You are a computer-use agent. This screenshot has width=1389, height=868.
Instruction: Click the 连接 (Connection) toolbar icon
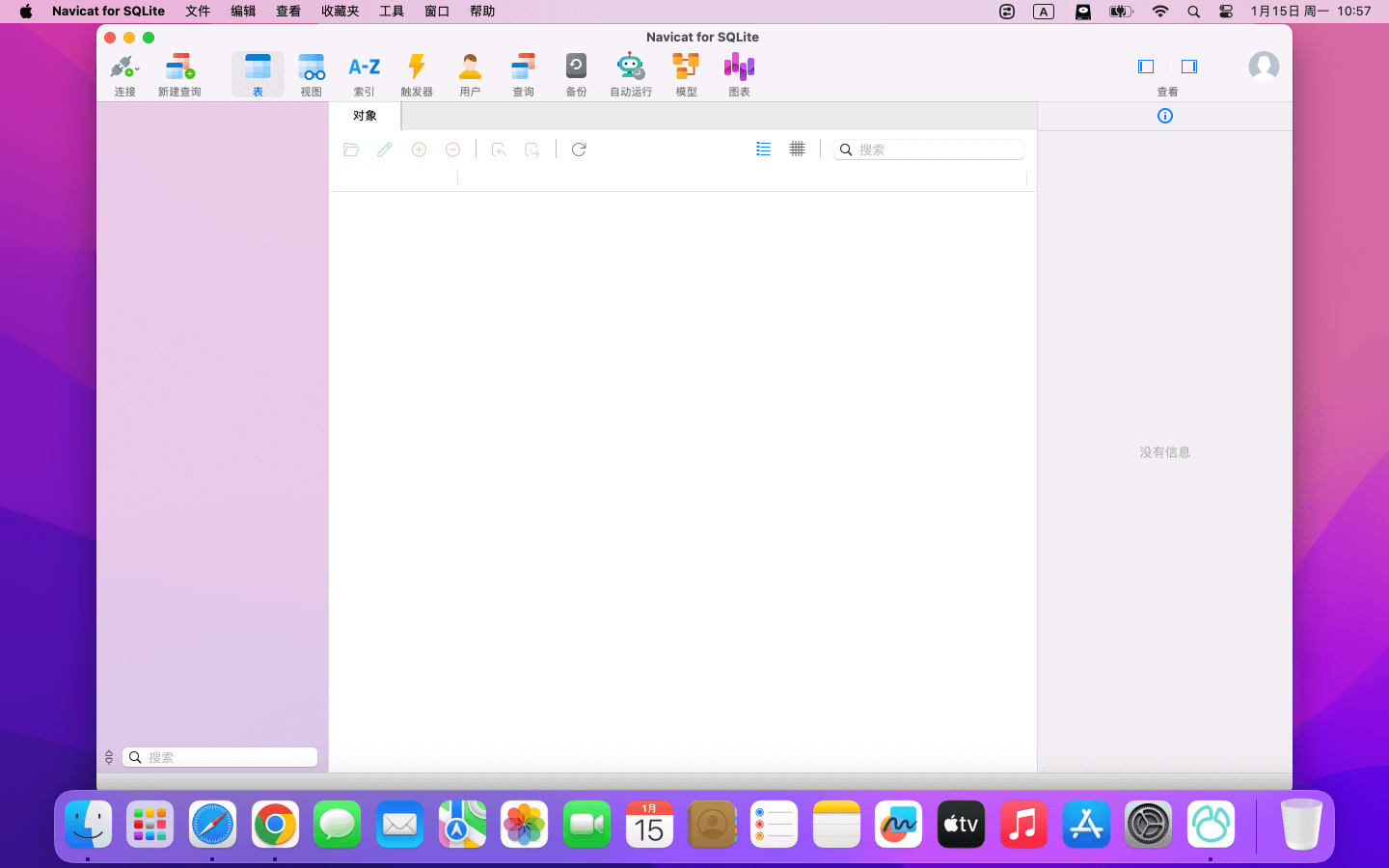[x=124, y=74]
